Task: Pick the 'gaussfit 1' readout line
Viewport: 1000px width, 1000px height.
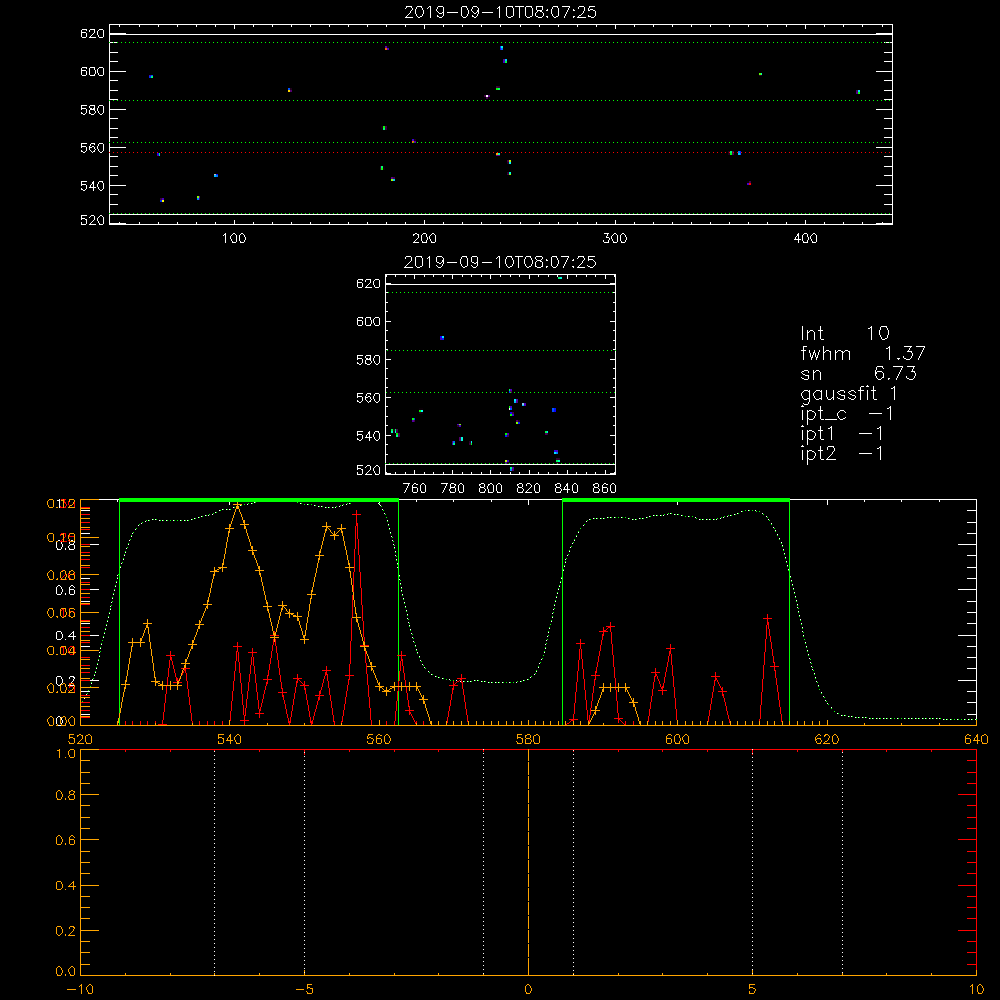Action: coord(849,393)
